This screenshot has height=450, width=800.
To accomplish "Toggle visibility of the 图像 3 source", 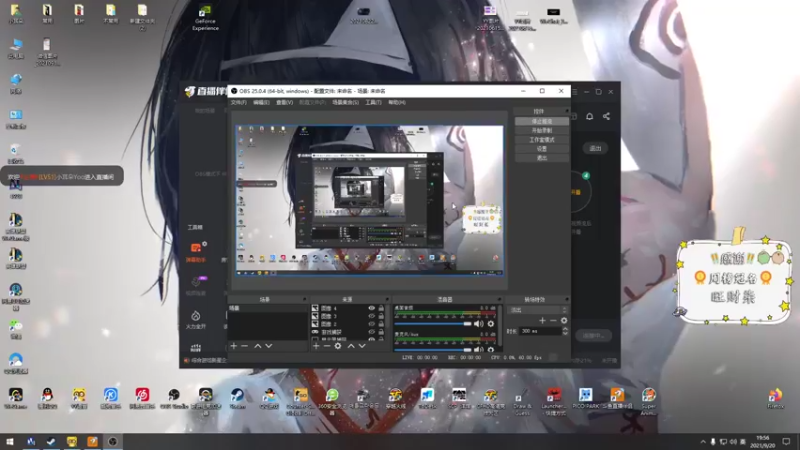I will 371,316.
